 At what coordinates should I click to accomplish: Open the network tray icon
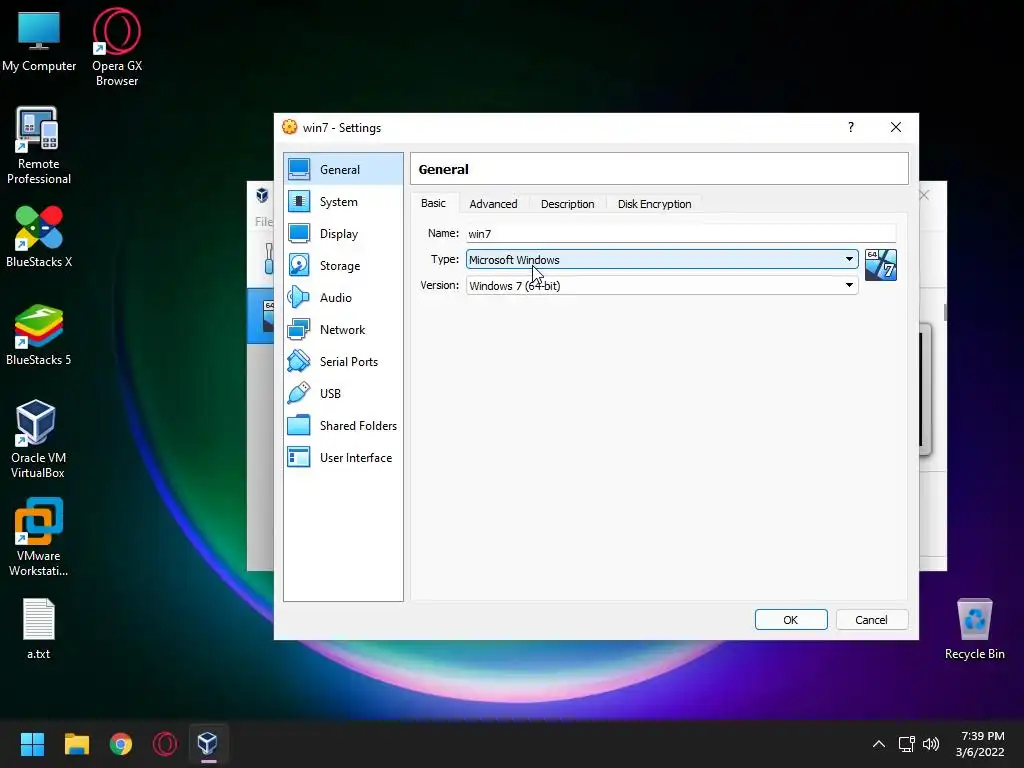point(906,744)
